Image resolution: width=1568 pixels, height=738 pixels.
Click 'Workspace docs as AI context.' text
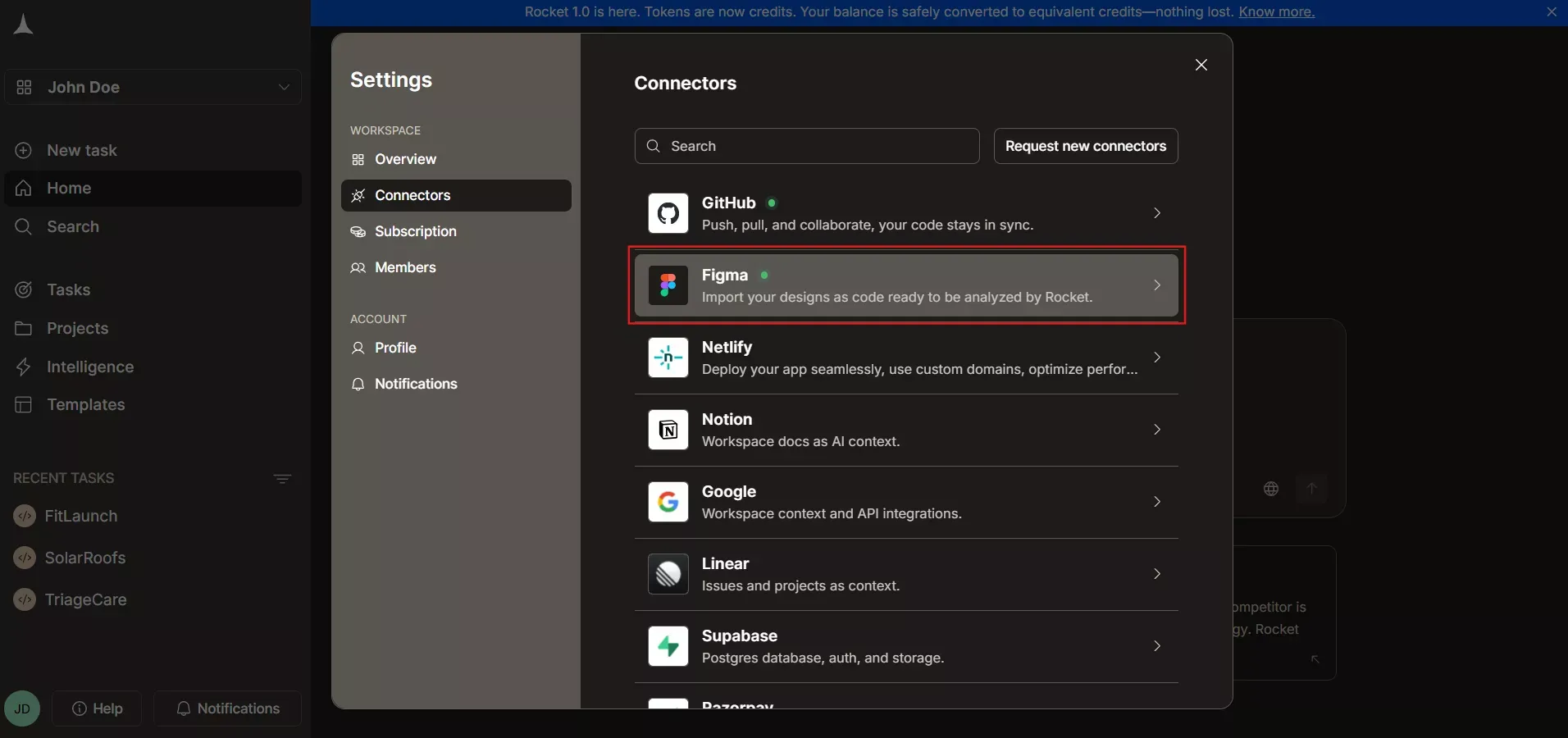[801, 441]
